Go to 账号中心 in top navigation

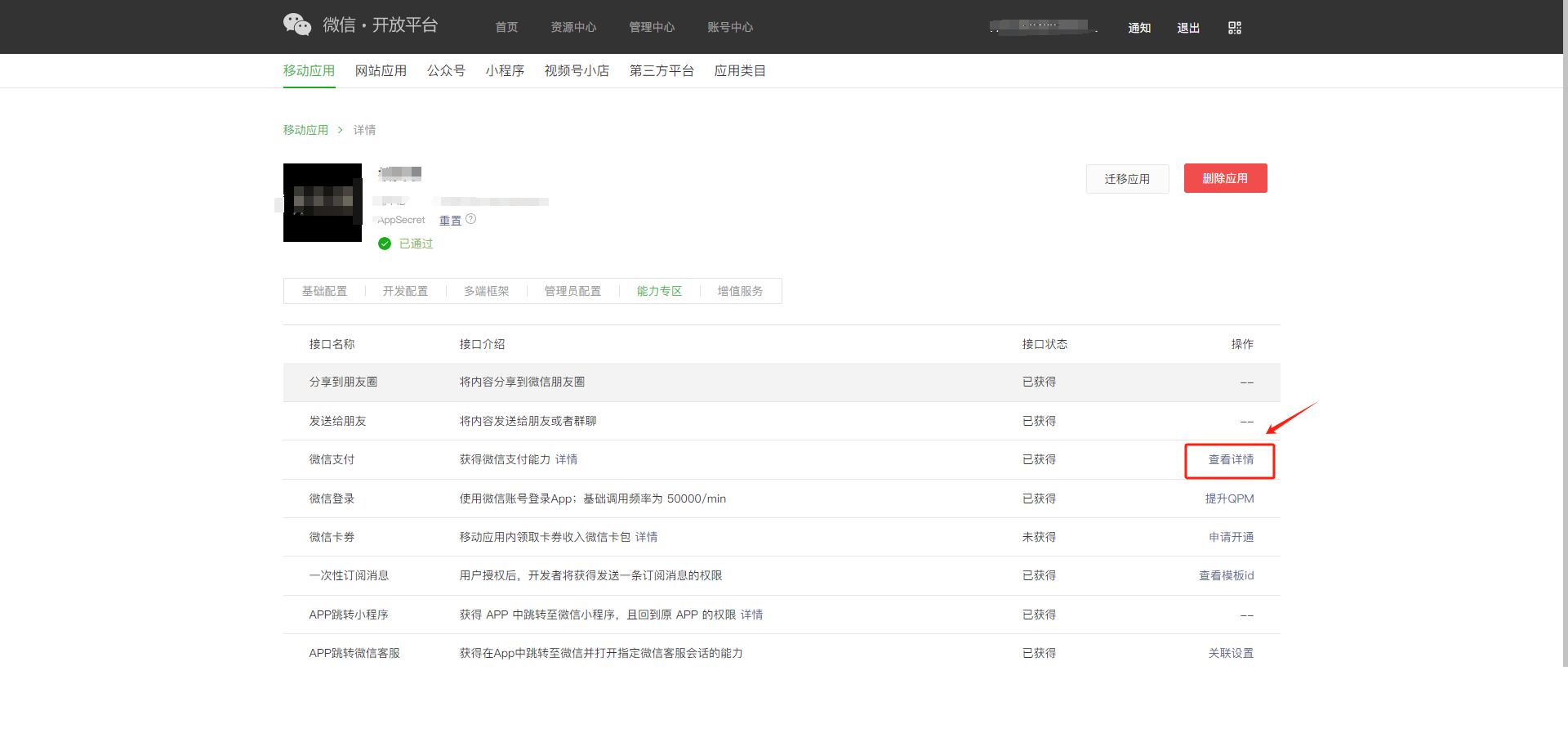coord(730,28)
